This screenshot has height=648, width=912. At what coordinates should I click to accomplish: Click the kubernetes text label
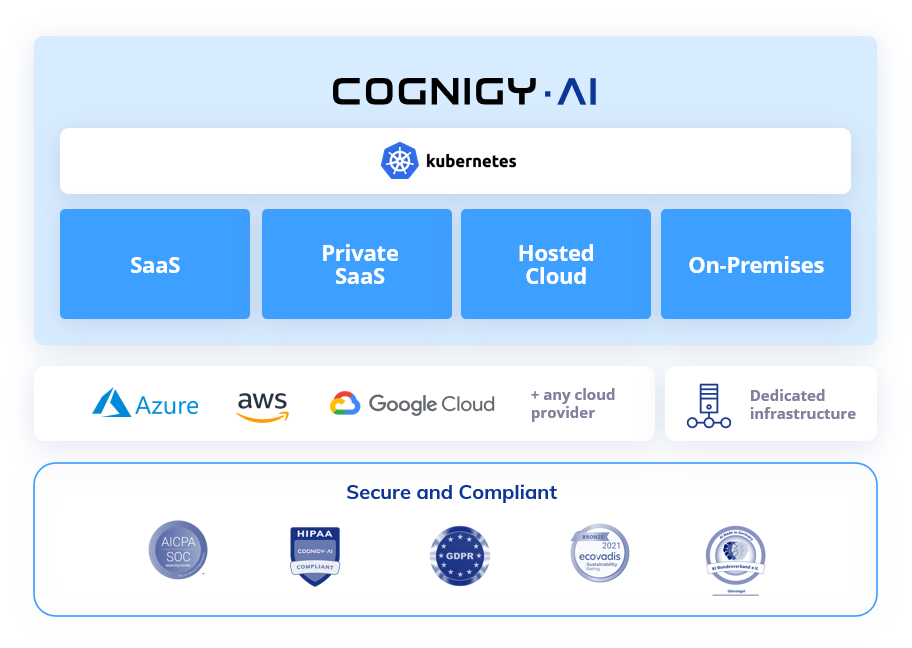click(x=470, y=160)
